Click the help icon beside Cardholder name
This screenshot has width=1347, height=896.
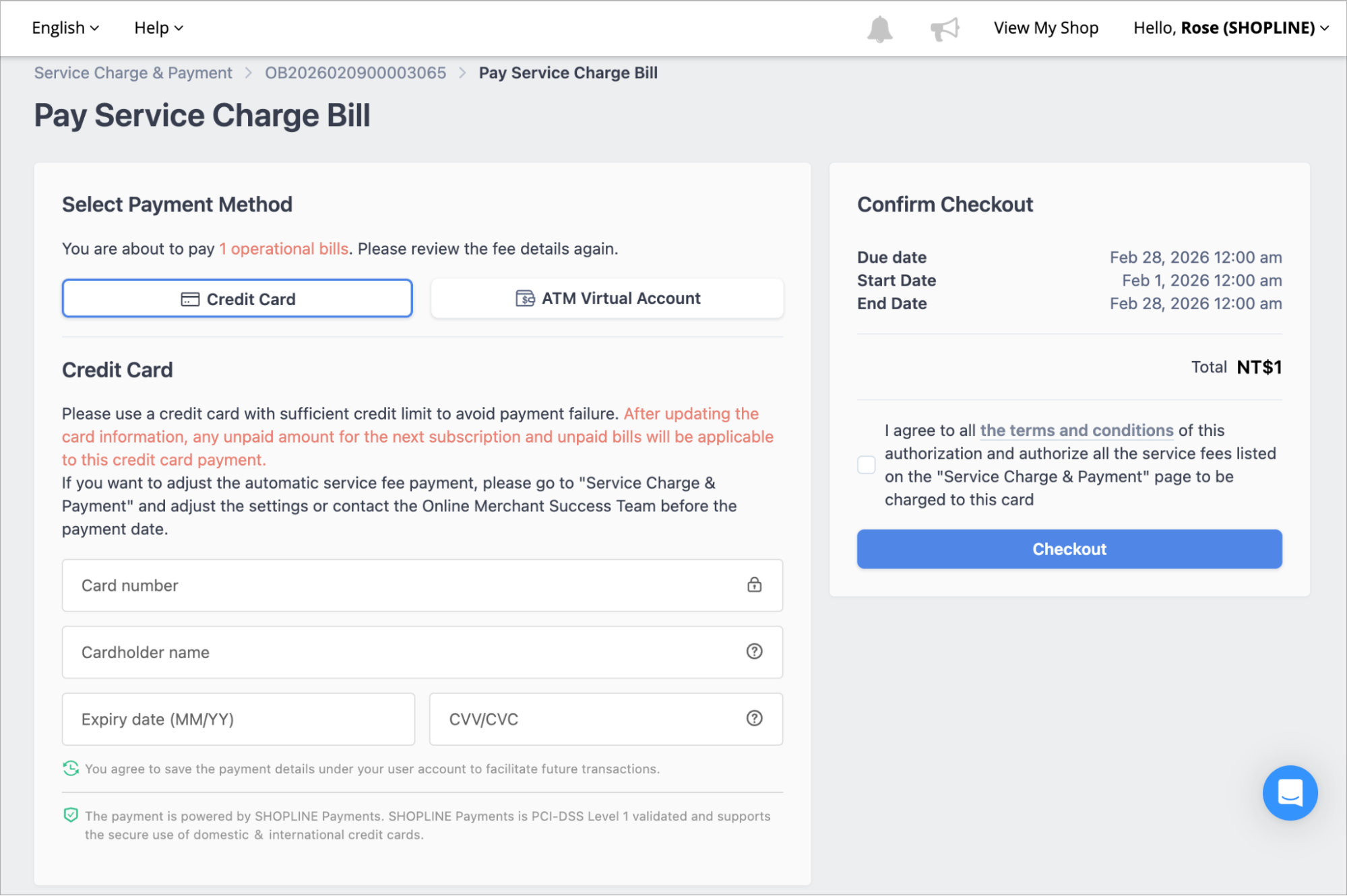click(754, 651)
